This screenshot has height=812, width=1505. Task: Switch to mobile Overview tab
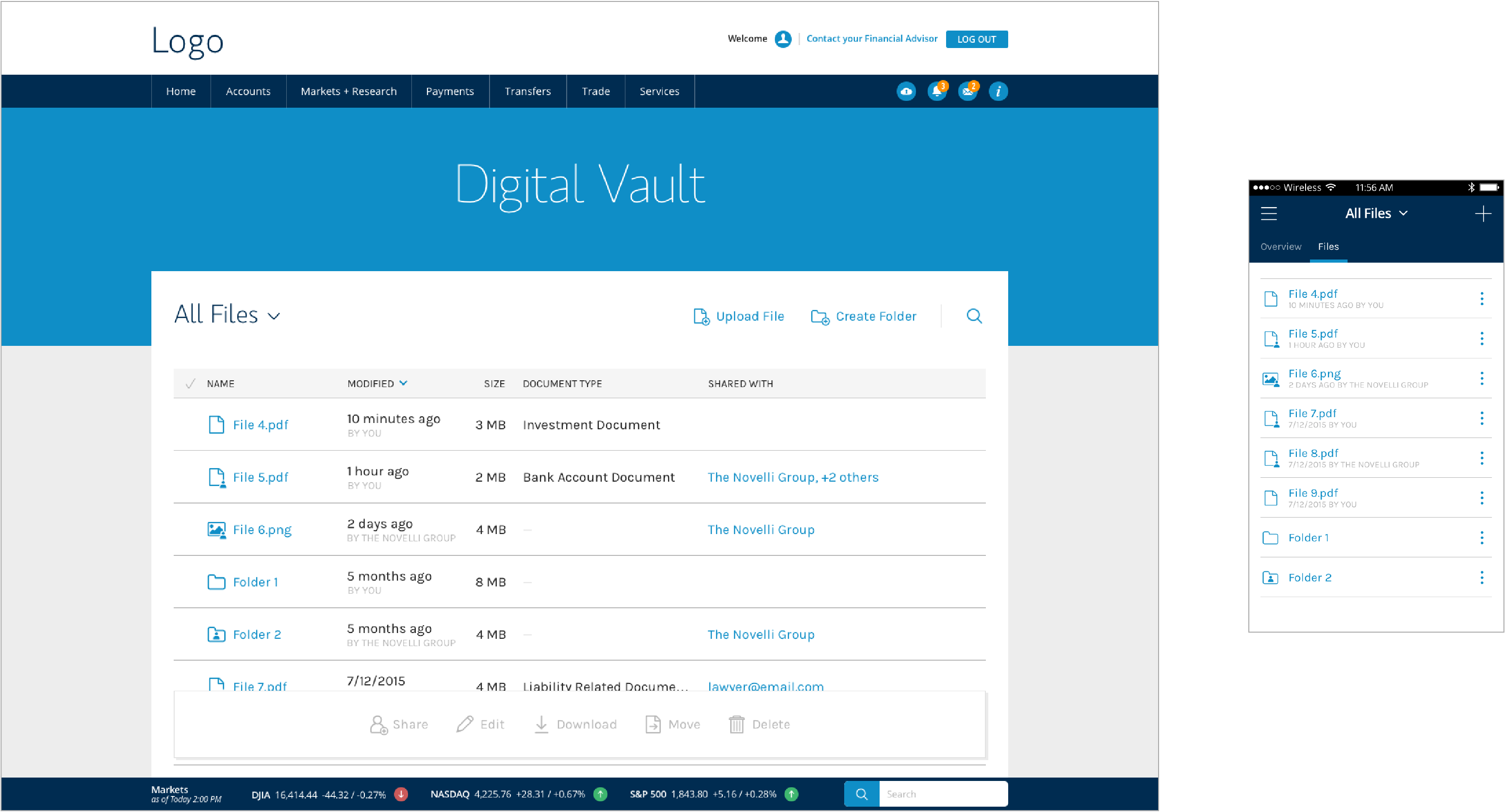point(1281,247)
